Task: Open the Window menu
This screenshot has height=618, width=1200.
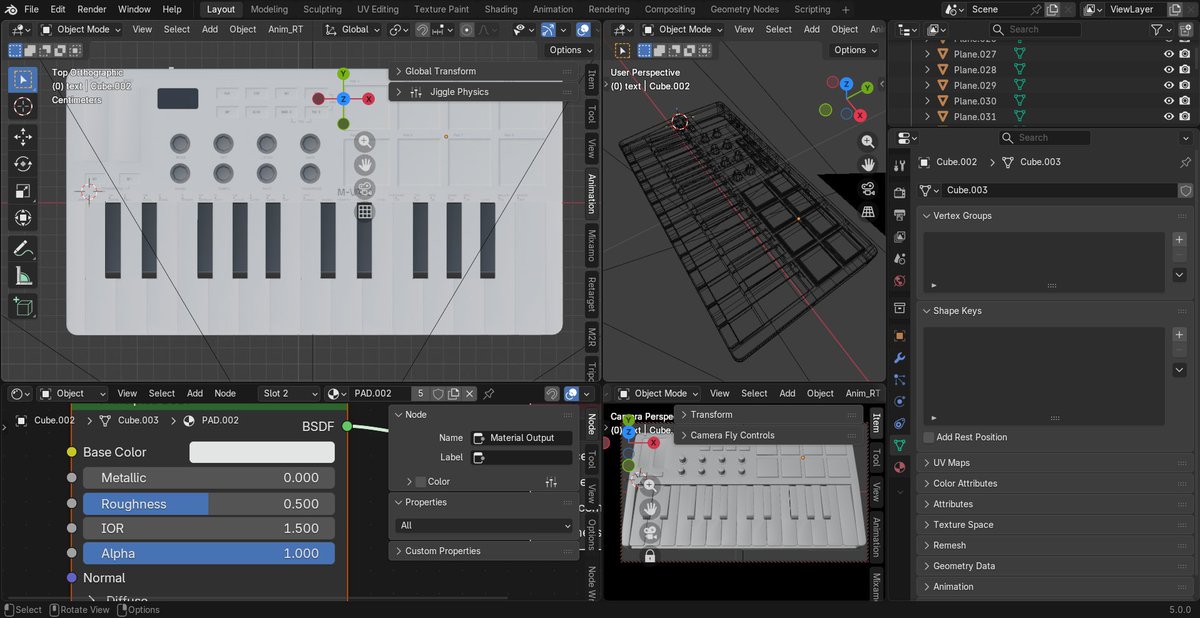Action: pos(134,9)
